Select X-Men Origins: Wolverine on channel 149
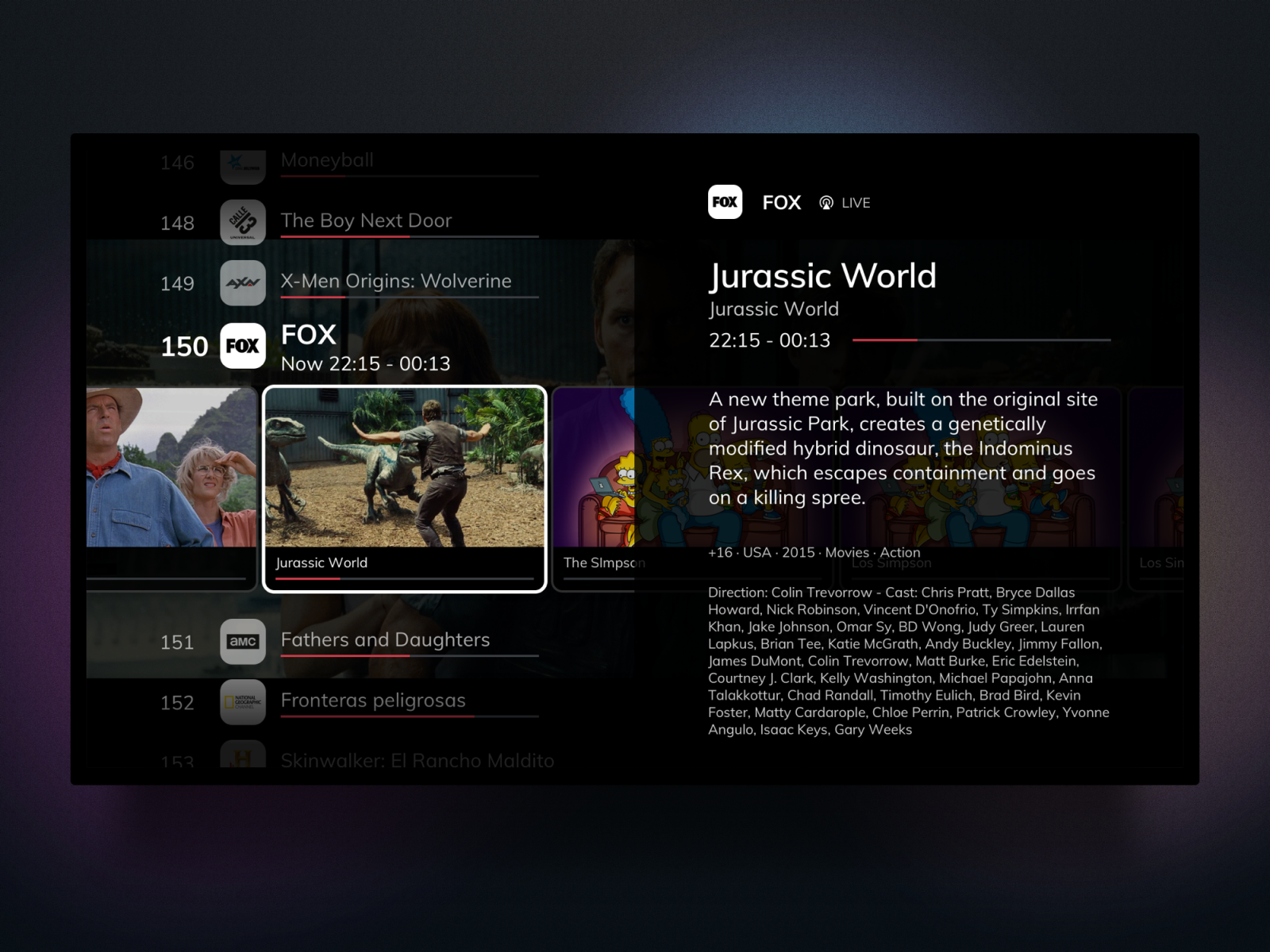Viewport: 1270px width, 952px height. (x=395, y=281)
